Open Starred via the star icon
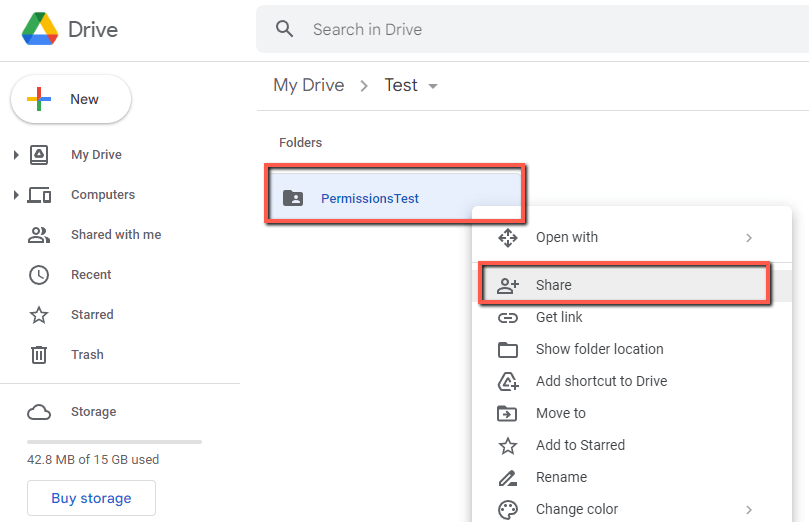809x522 pixels. tap(39, 315)
